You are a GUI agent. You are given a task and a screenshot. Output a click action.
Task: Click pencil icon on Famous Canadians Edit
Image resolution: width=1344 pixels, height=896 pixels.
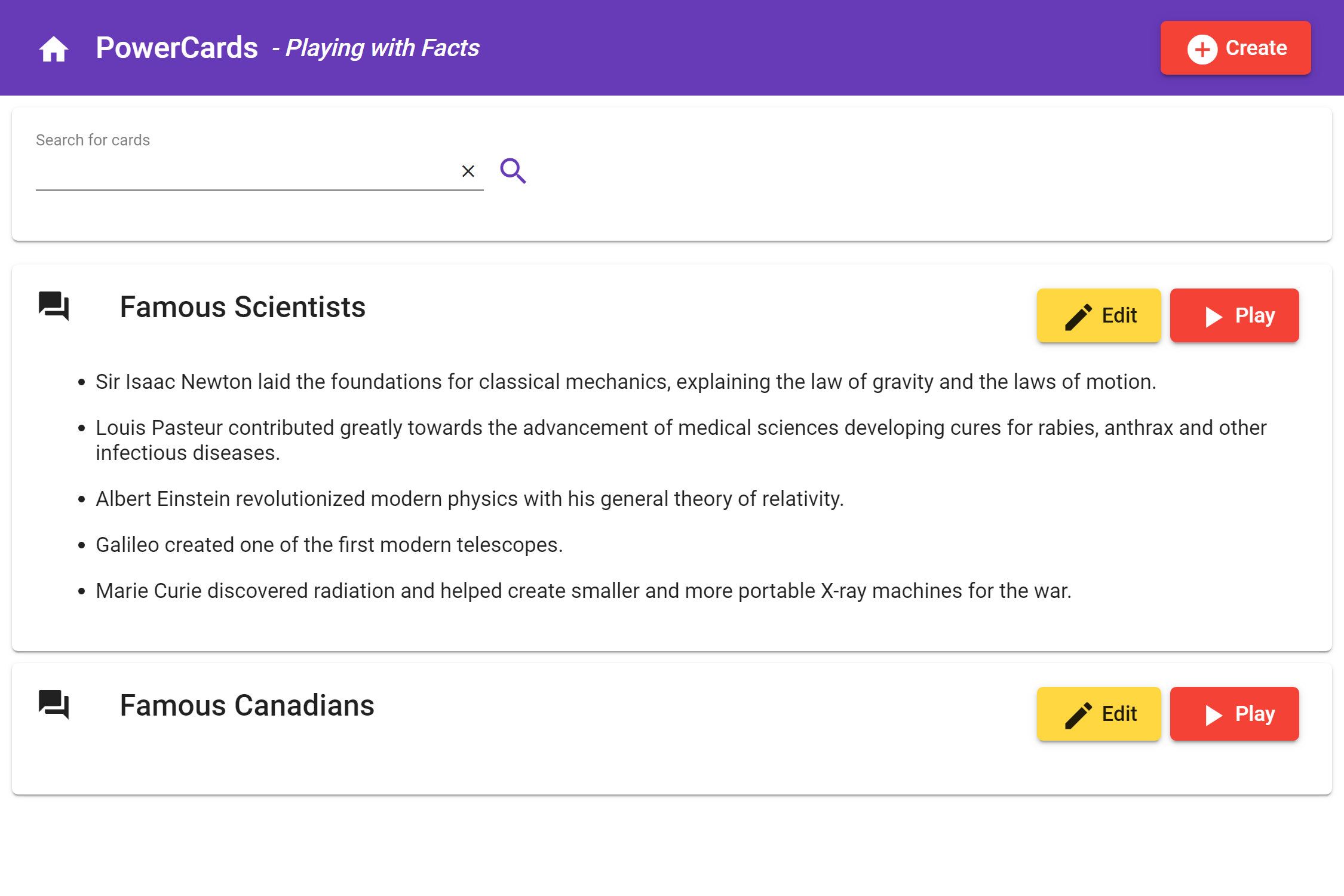pyautogui.click(x=1078, y=714)
